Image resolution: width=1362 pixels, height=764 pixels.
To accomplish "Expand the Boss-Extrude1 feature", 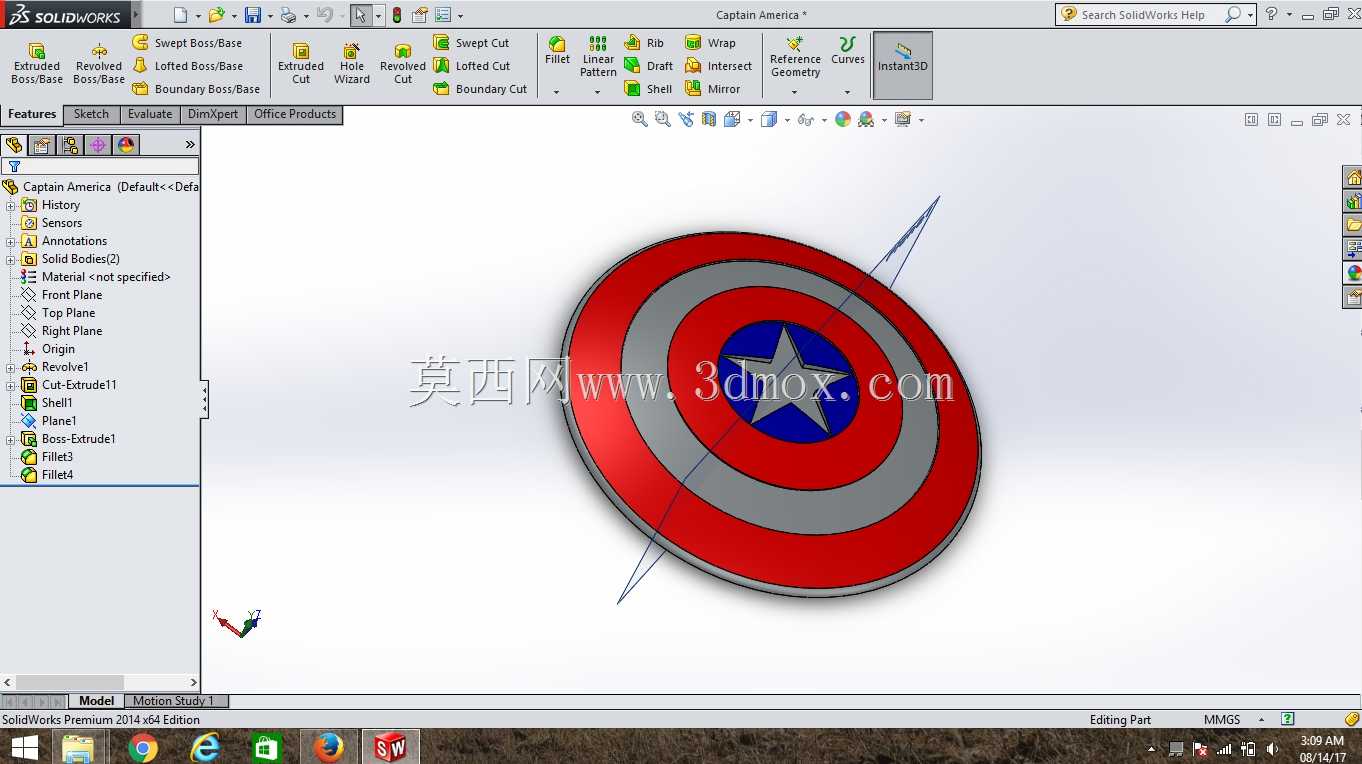I will (11, 439).
